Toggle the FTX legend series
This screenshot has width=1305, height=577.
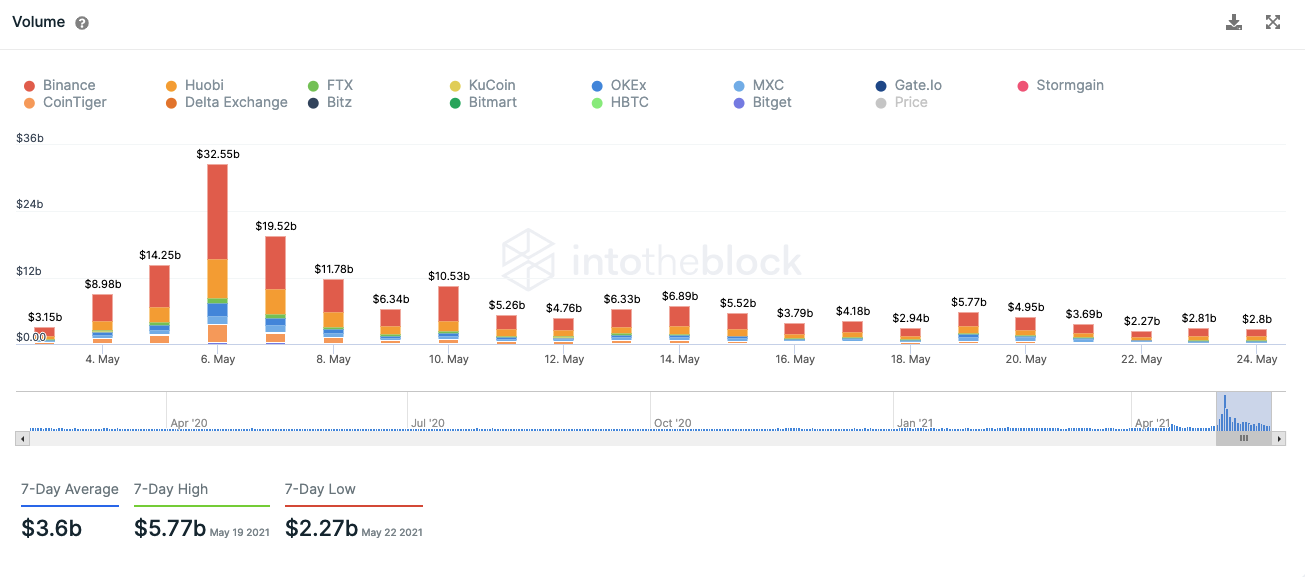click(x=330, y=85)
